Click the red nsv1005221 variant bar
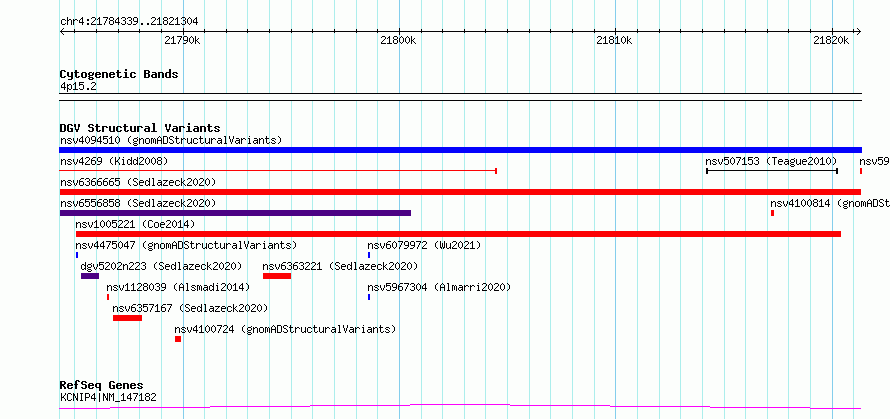The height and width of the screenshot is (419, 890). click(458, 234)
